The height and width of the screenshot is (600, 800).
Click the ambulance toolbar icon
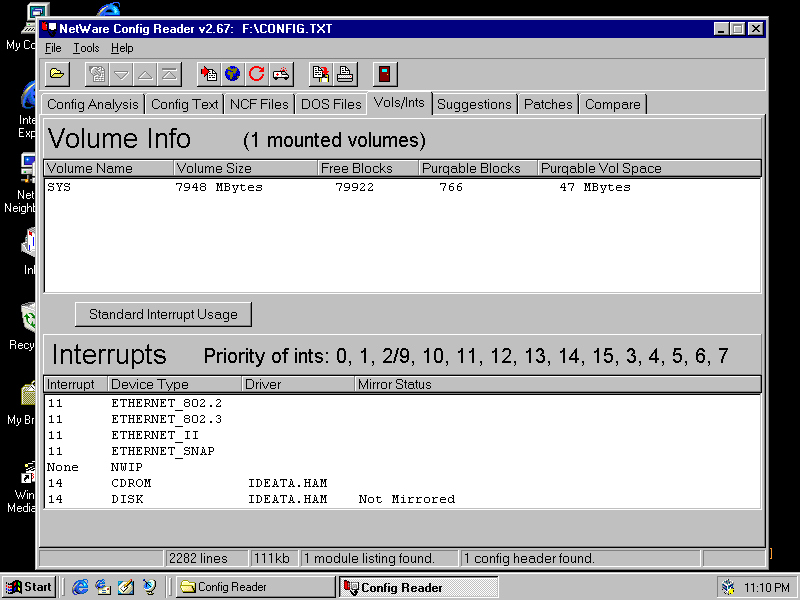281,74
